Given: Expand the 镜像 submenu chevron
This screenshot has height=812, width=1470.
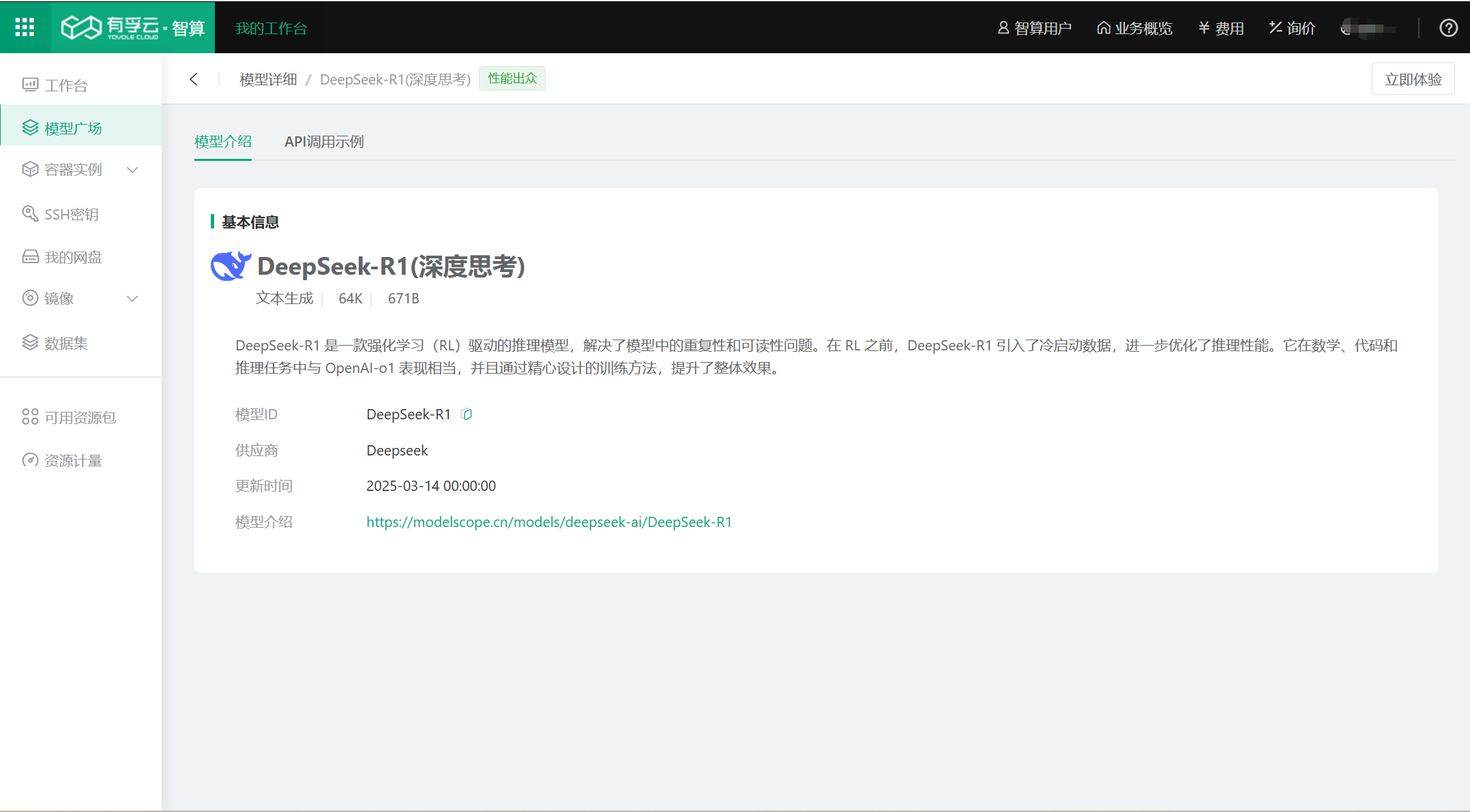Looking at the screenshot, I should coord(133,298).
